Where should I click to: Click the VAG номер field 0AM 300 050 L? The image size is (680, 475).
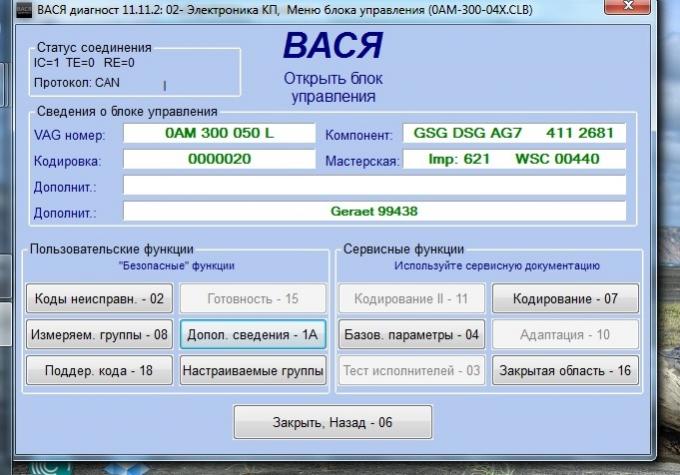(x=219, y=133)
